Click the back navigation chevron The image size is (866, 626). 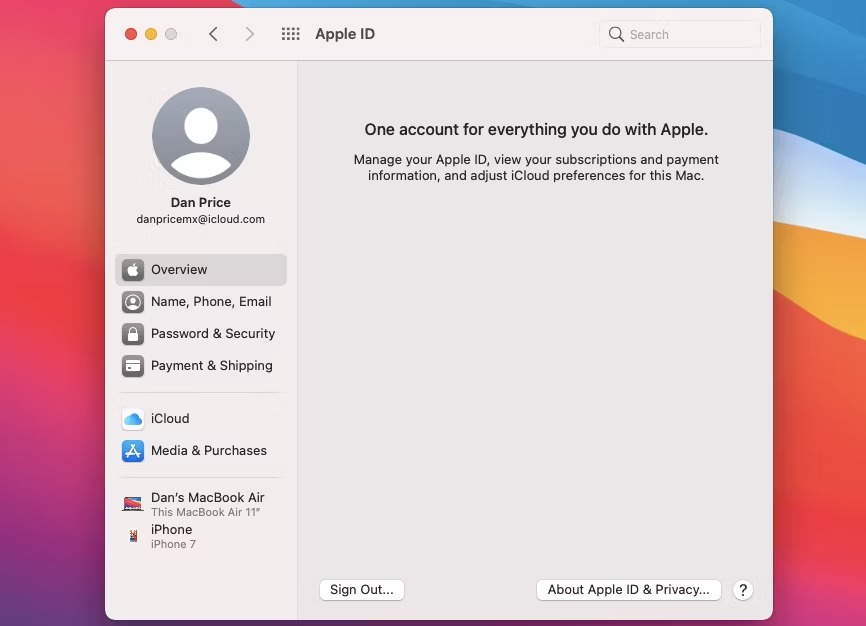213,33
